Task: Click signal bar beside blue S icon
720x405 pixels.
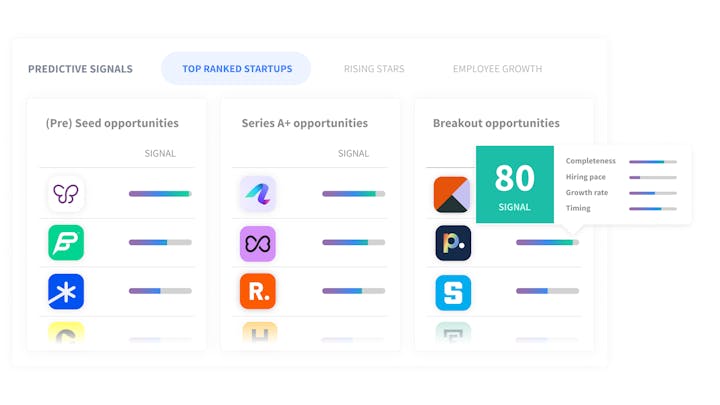Action: (547, 291)
